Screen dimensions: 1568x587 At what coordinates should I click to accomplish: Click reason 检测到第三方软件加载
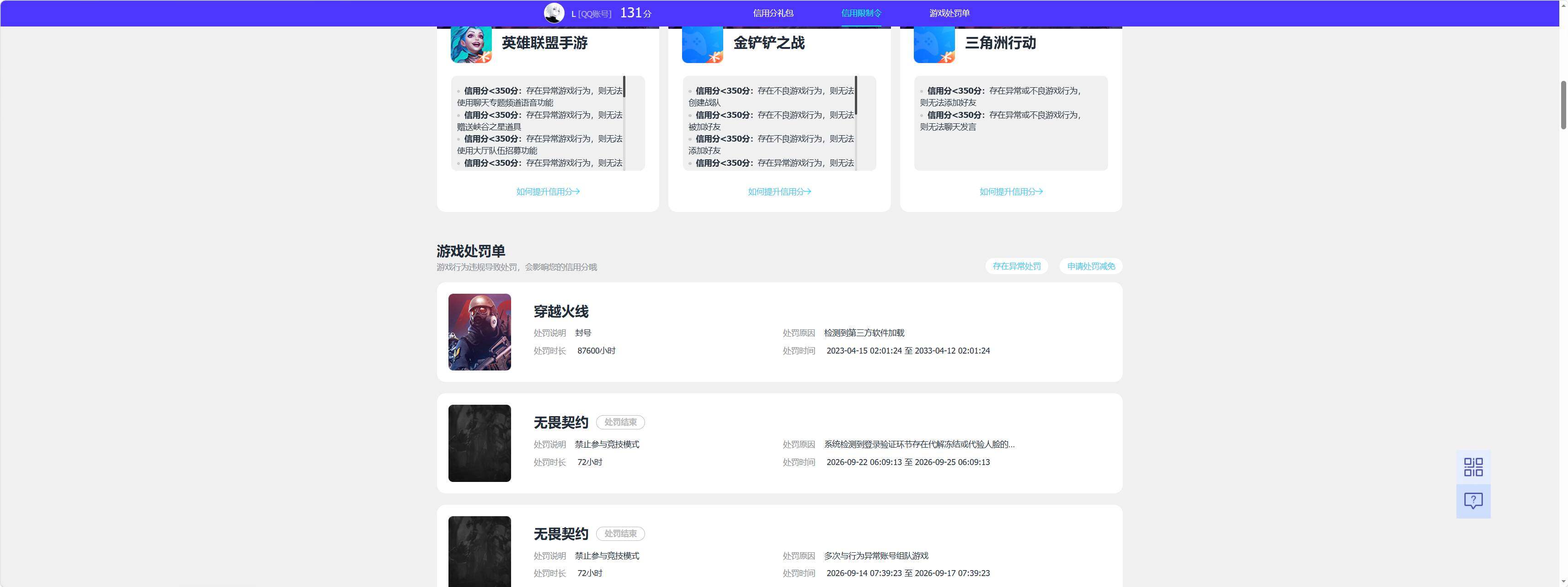tap(864, 333)
